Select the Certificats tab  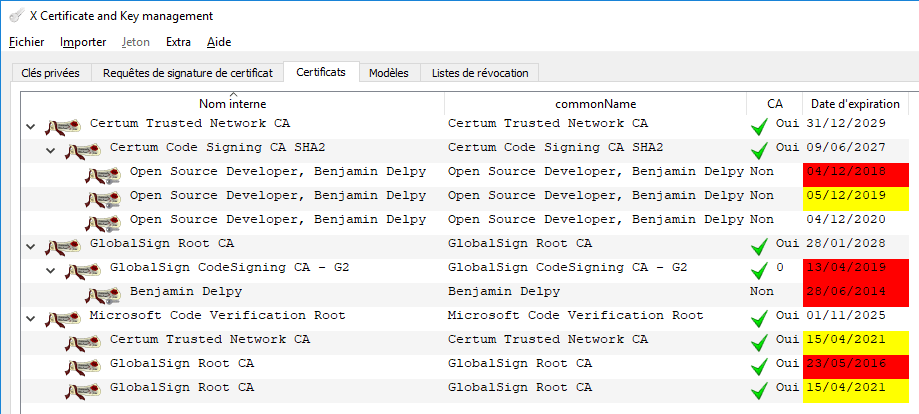321,72
